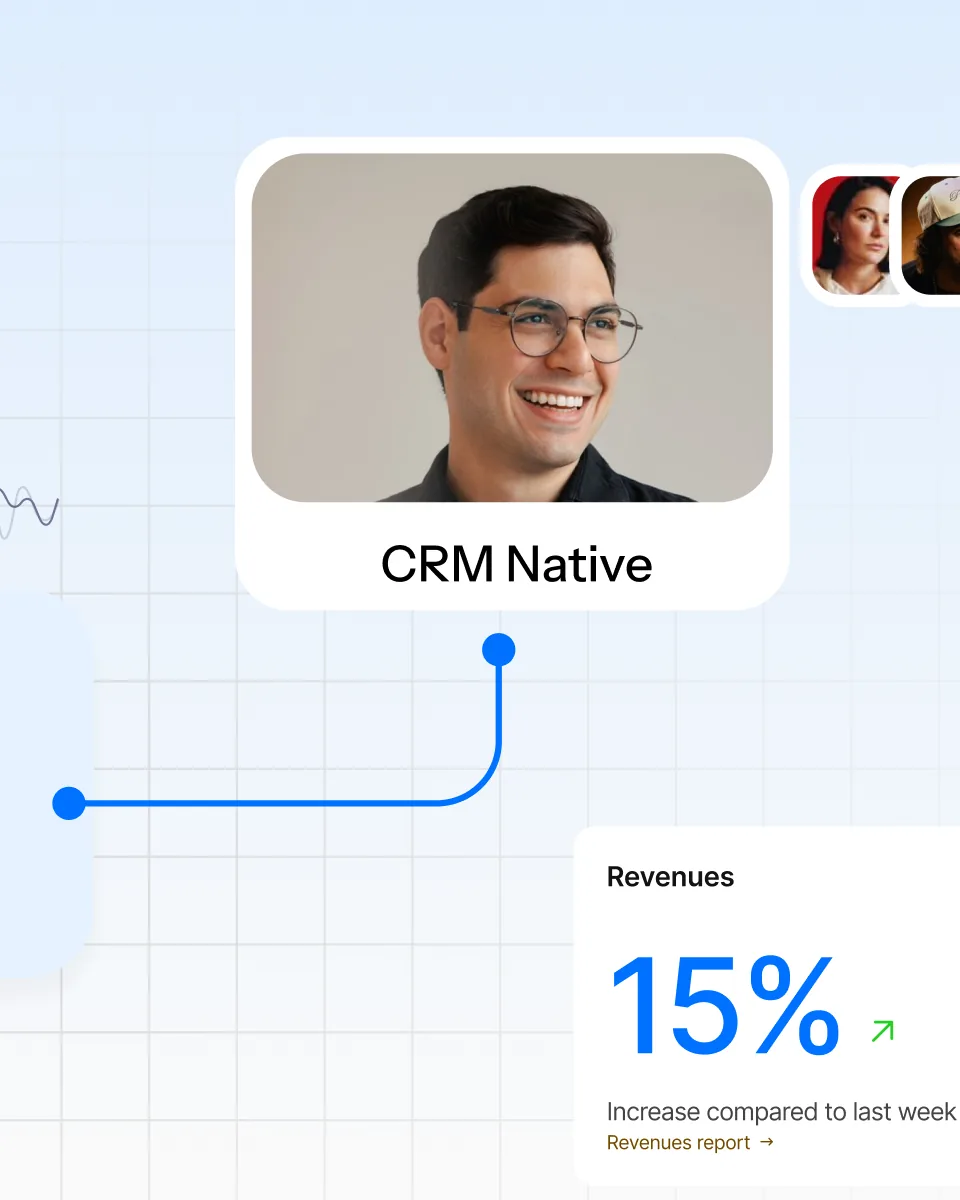
Task: Open the Revenues report link
Action: (x=690, y=1142)
